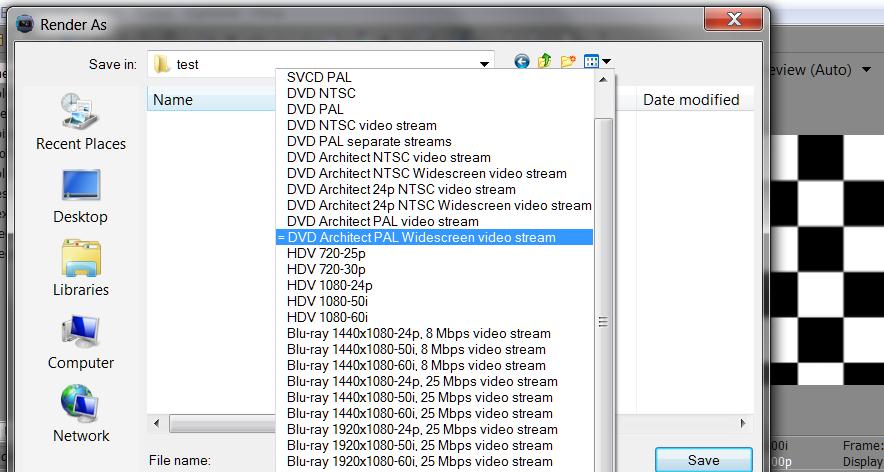Pick Blu-ray 1440x1080-50i, 25 Mbps video stream
The image size is (884, 472).
[x=434, y=397]
